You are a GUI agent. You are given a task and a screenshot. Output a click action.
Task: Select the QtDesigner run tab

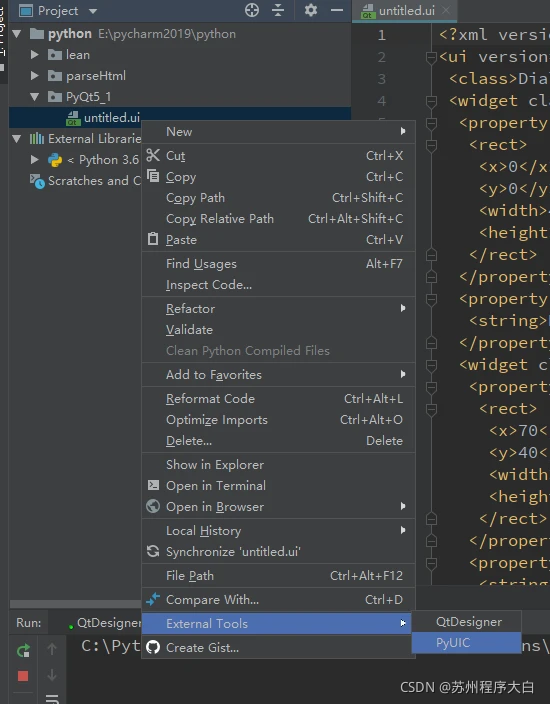tap(105, 622)
